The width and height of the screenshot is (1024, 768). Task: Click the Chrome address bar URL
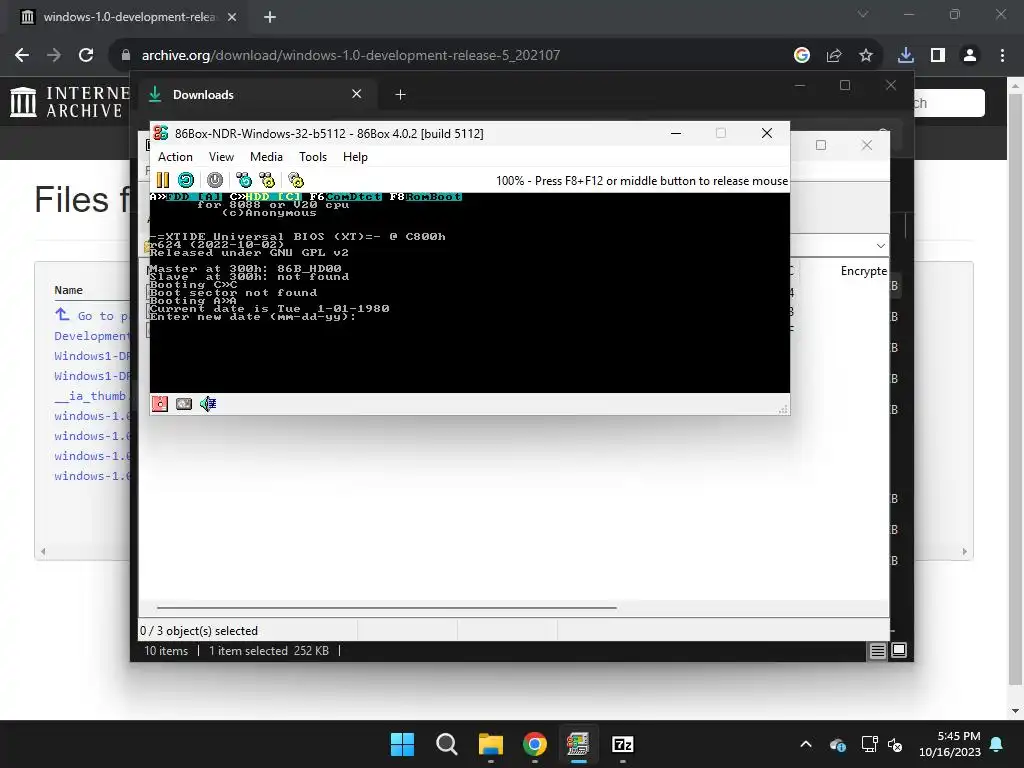coord(351,56)
